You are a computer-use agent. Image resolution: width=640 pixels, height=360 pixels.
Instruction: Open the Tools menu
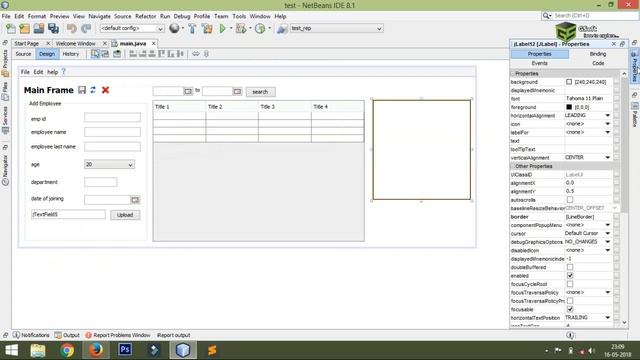[x=239, y=16]
